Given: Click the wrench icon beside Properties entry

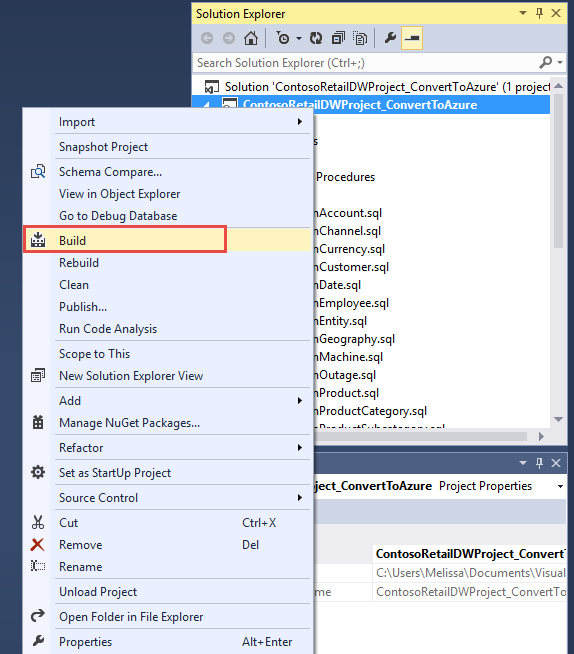Looking at the screenshot, I should [38, 641].
